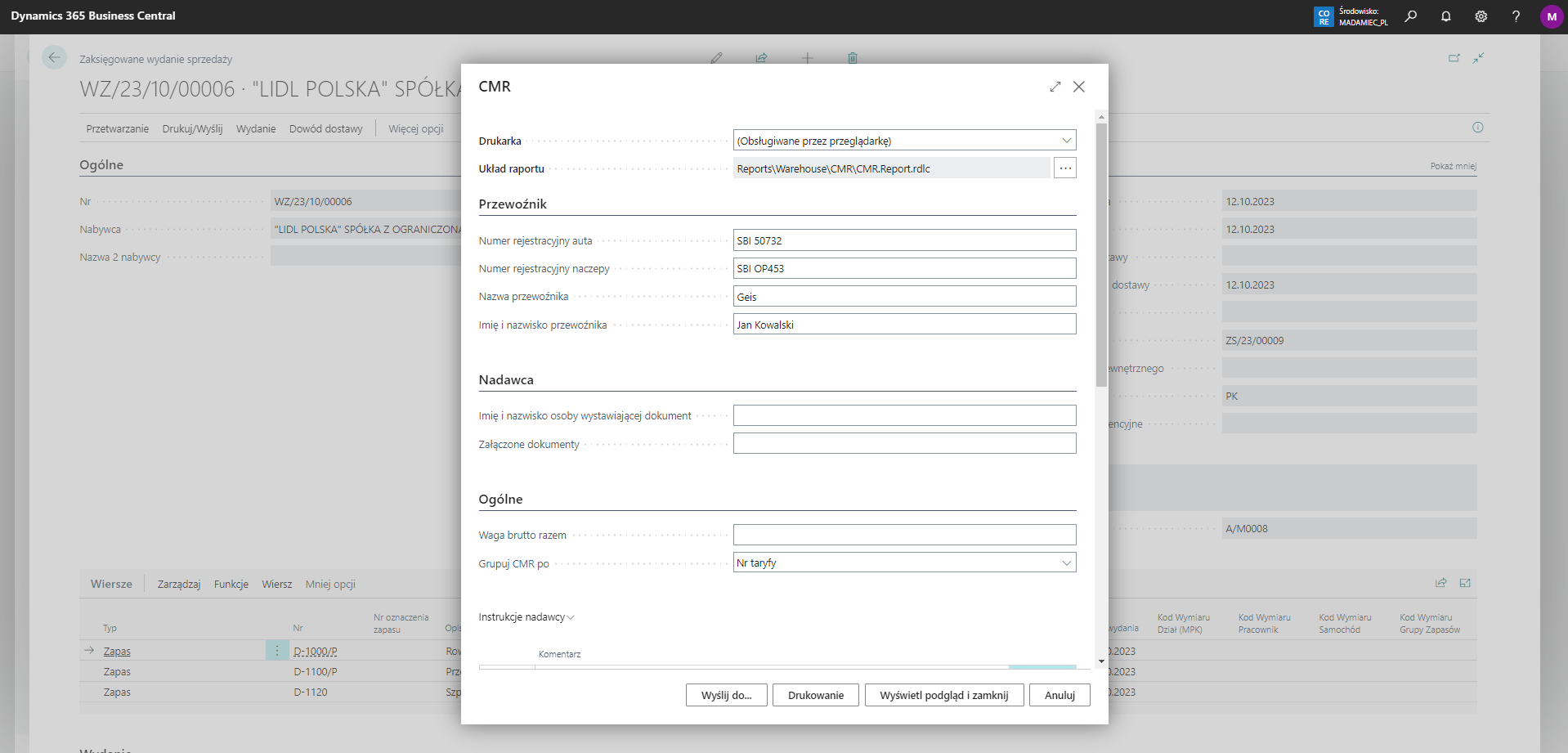Click the Waga brutto razem field
Viewport: 1568px width, 753px height.
click(x=905, y=535)
